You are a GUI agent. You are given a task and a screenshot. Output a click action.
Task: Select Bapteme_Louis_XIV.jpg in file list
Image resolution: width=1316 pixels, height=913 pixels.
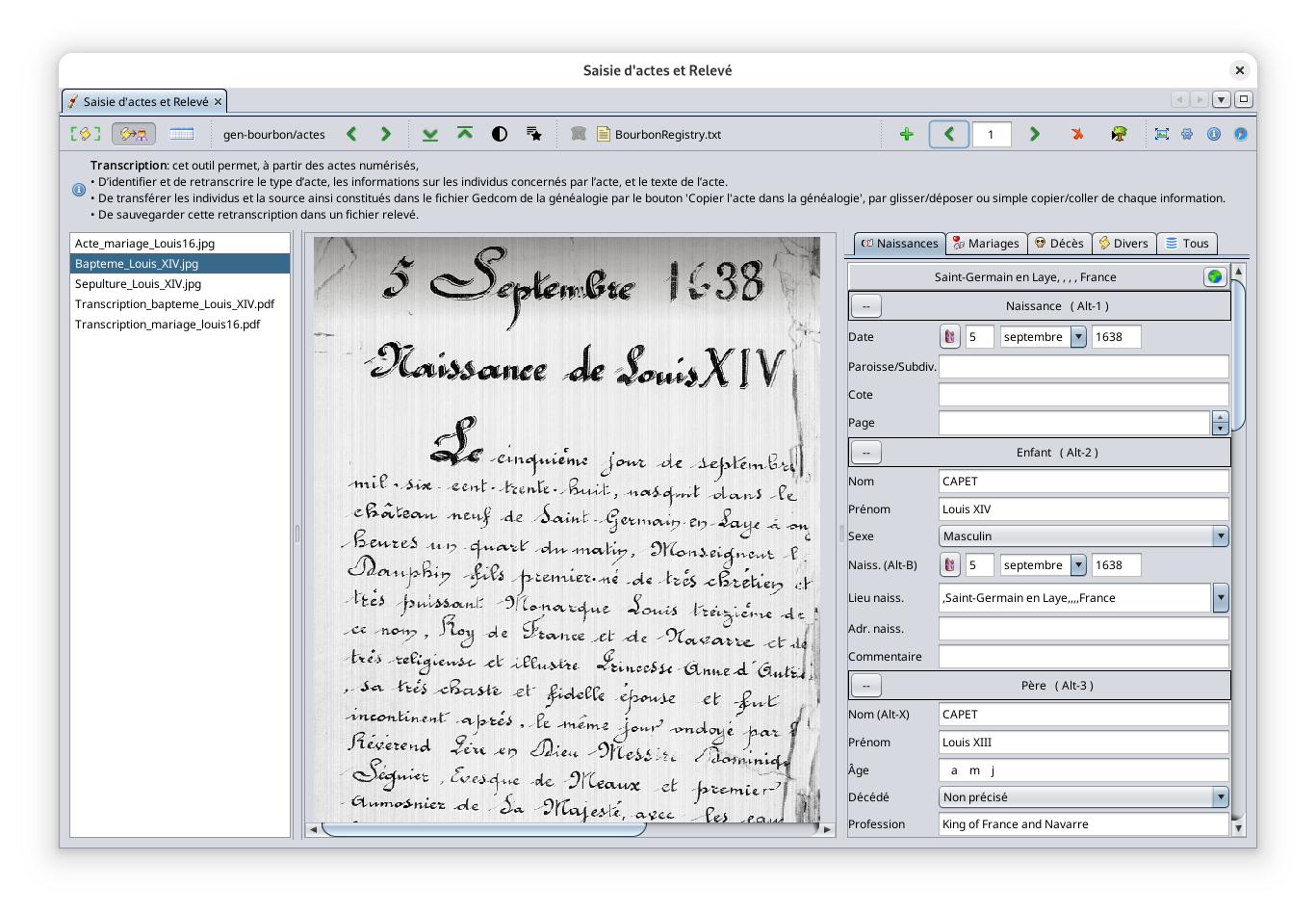[x=180, y=264]
